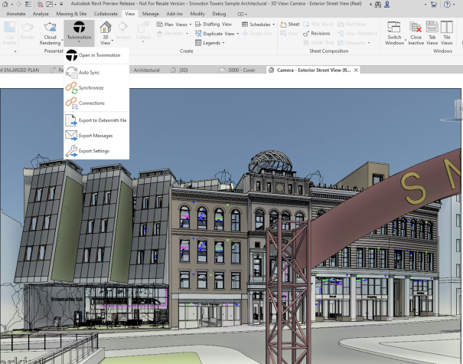
Task: Click the Drafting View button
Action: [213, 24]
